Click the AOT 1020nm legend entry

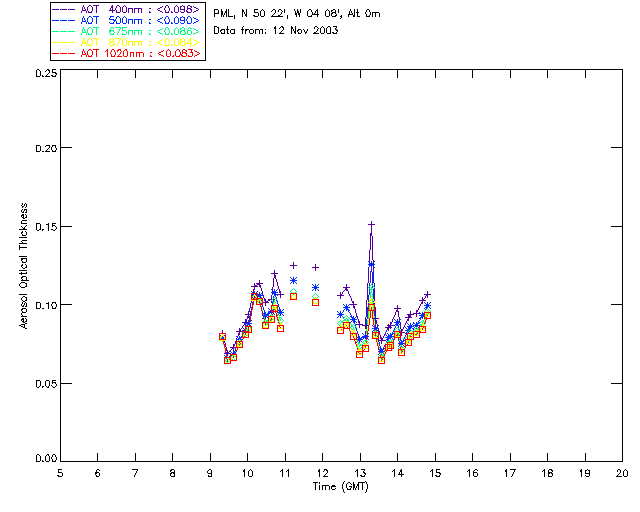[126, 53]
